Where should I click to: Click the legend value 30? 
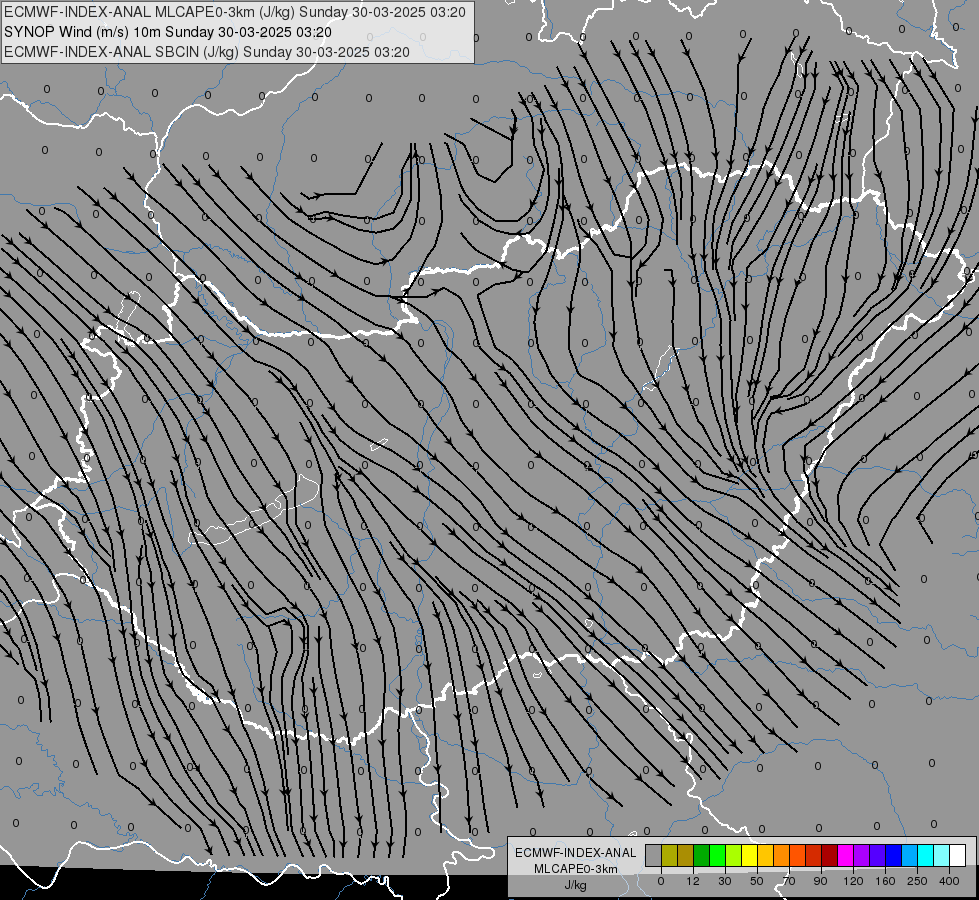725,881
